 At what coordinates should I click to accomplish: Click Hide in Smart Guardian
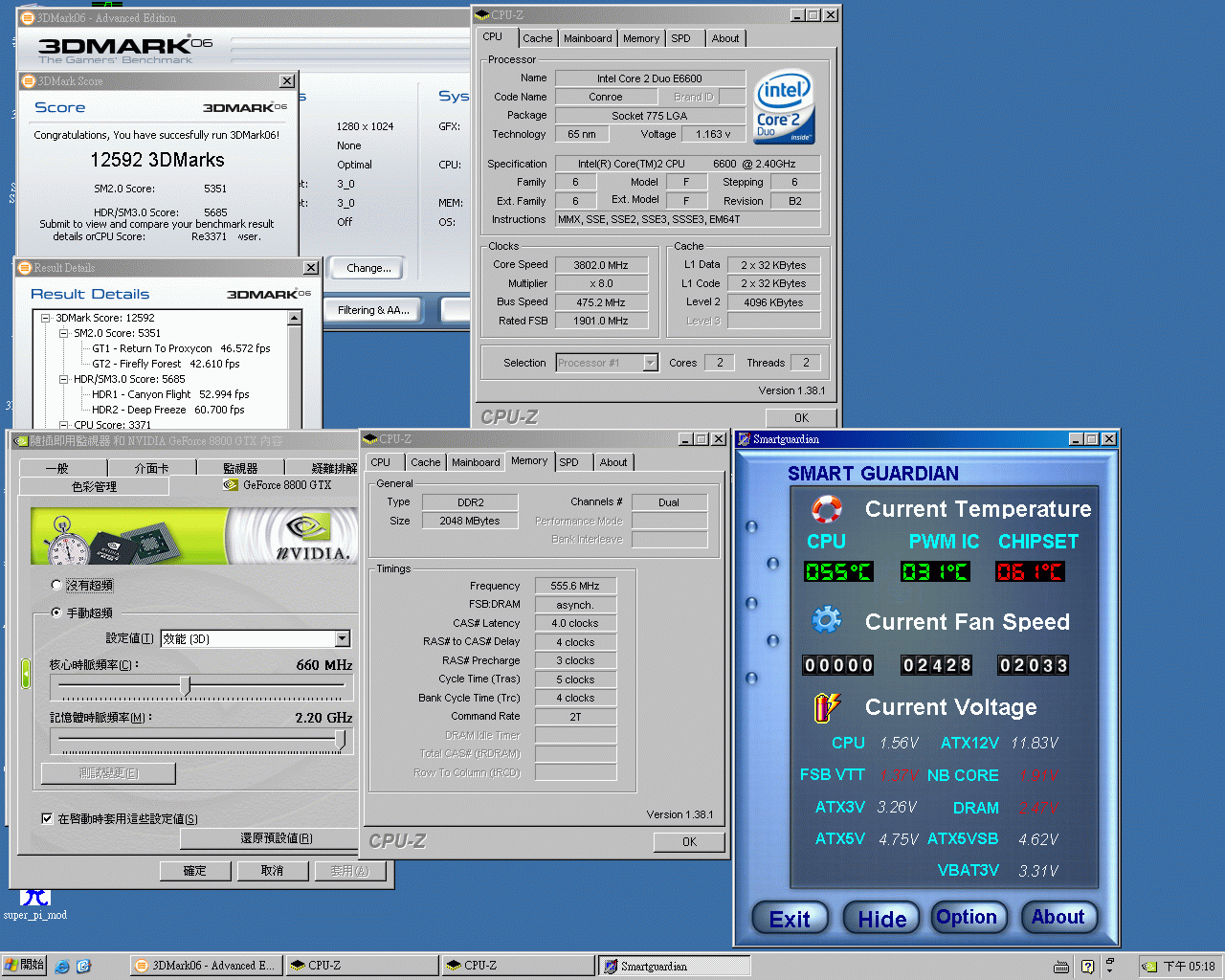tap(881, 919)
